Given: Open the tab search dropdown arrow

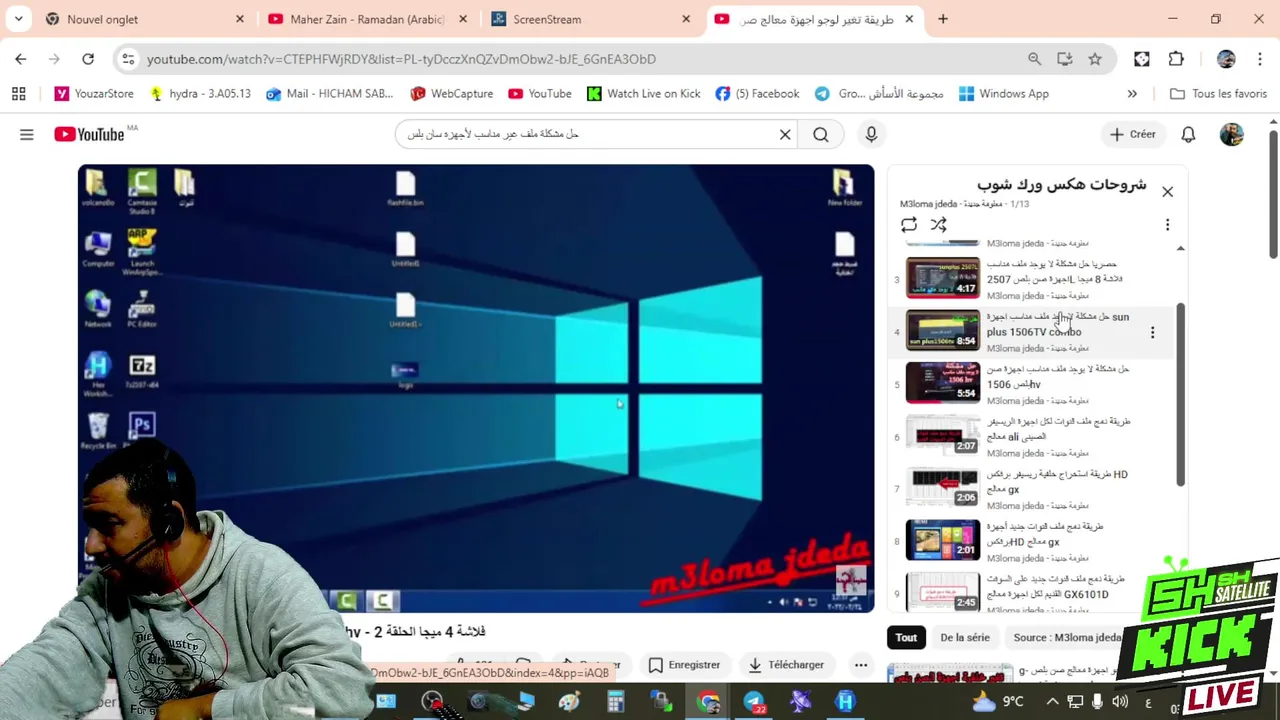Looking at the screenshot, I should (18, 19).
